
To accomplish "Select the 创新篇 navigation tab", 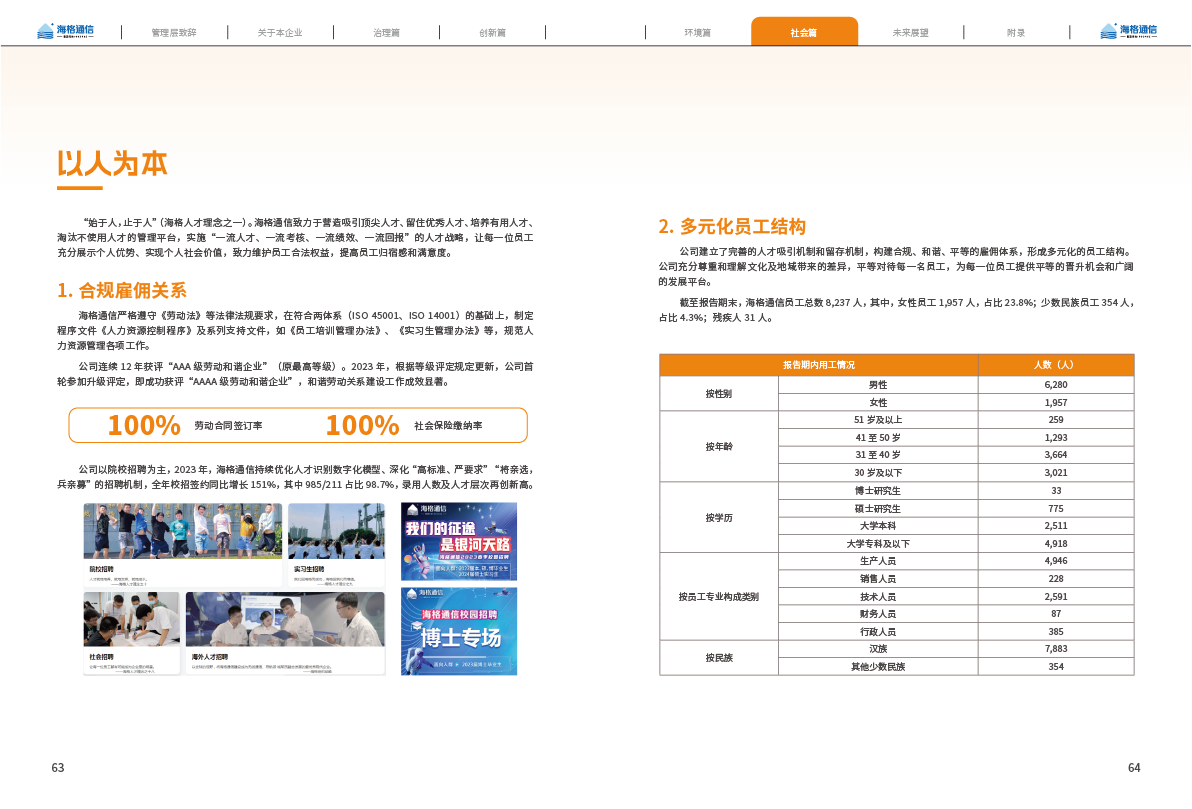I will point(492,32).
